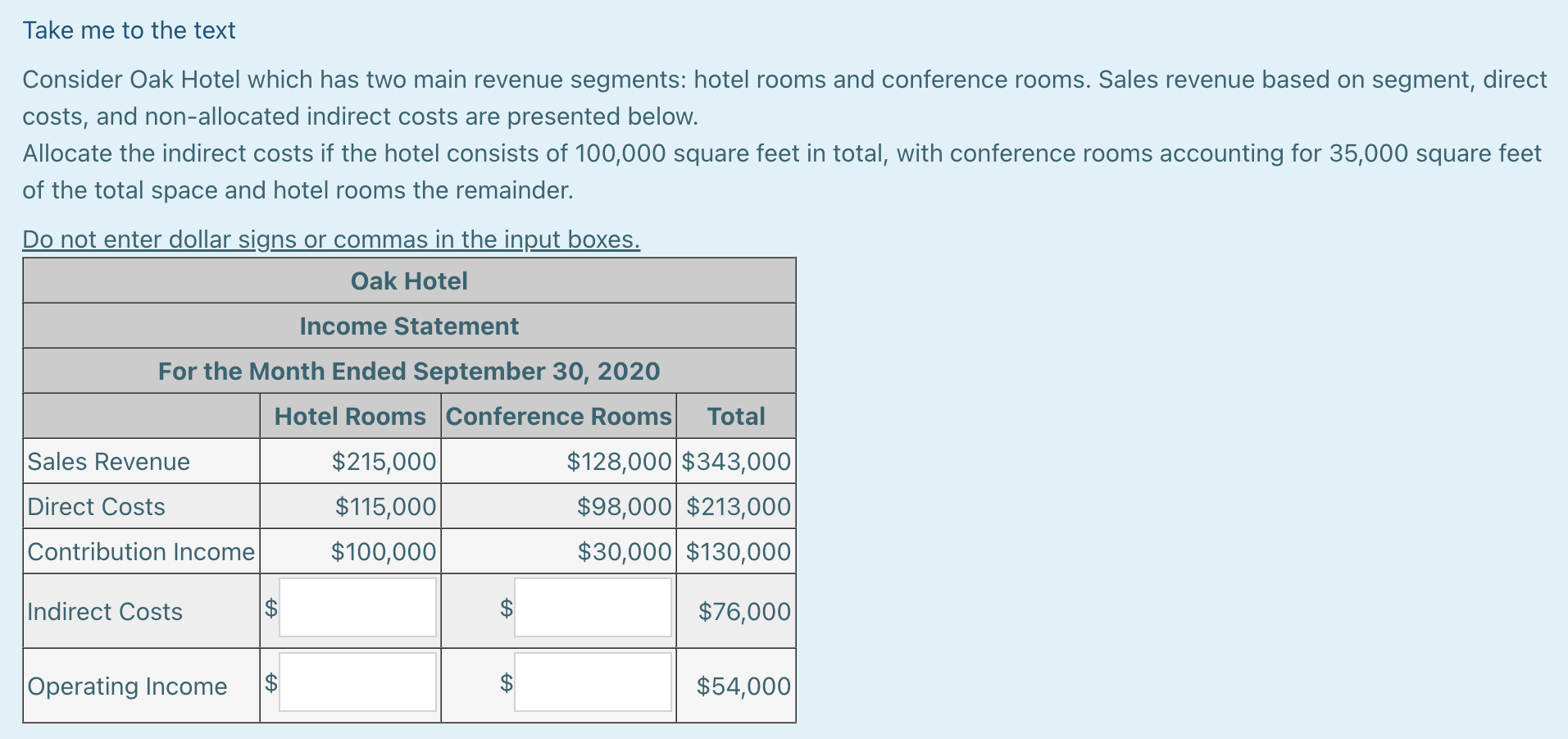Select the Contribution Income row label
1568x739 pixels.
[141, 552]
